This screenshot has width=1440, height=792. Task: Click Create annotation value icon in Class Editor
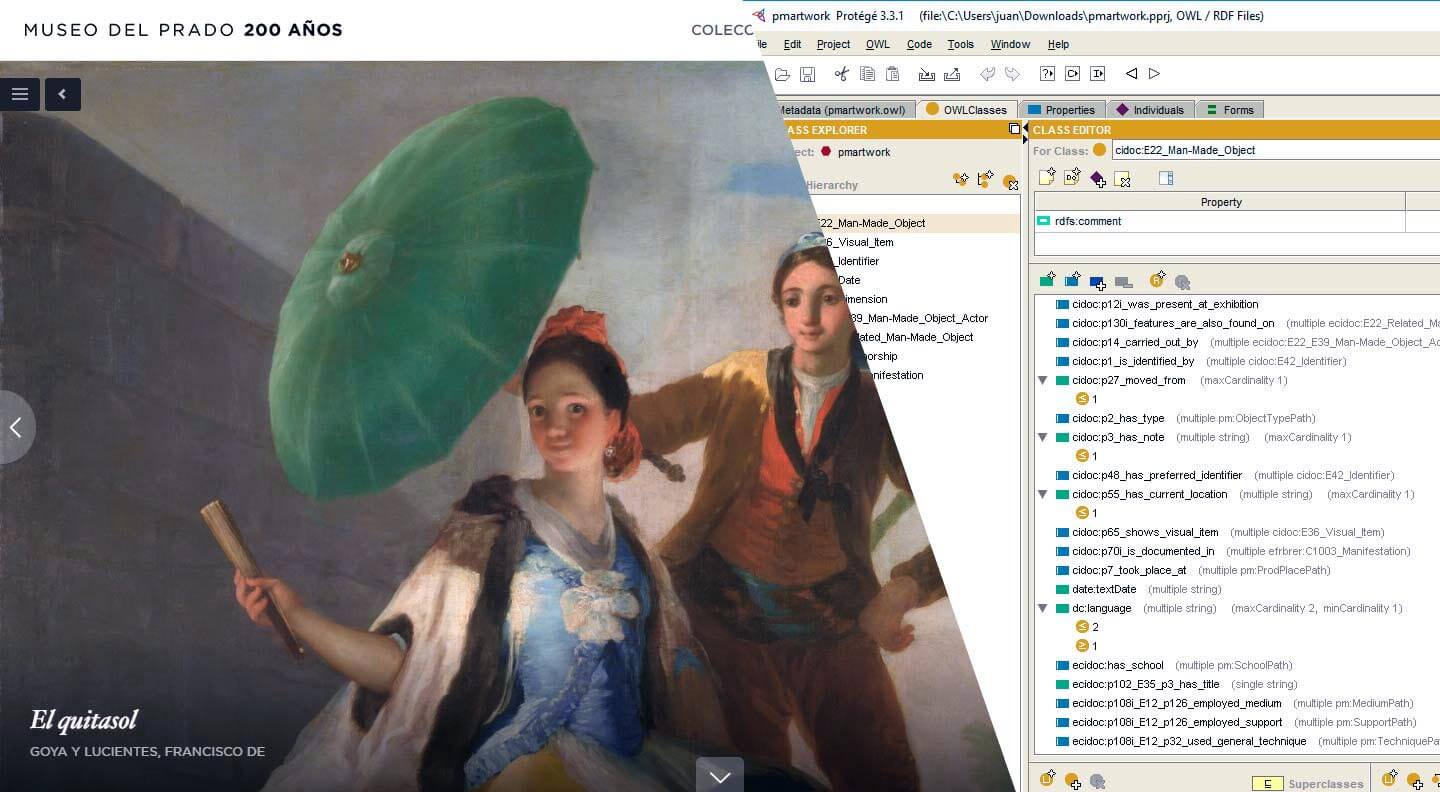[x=1047, y=178]
